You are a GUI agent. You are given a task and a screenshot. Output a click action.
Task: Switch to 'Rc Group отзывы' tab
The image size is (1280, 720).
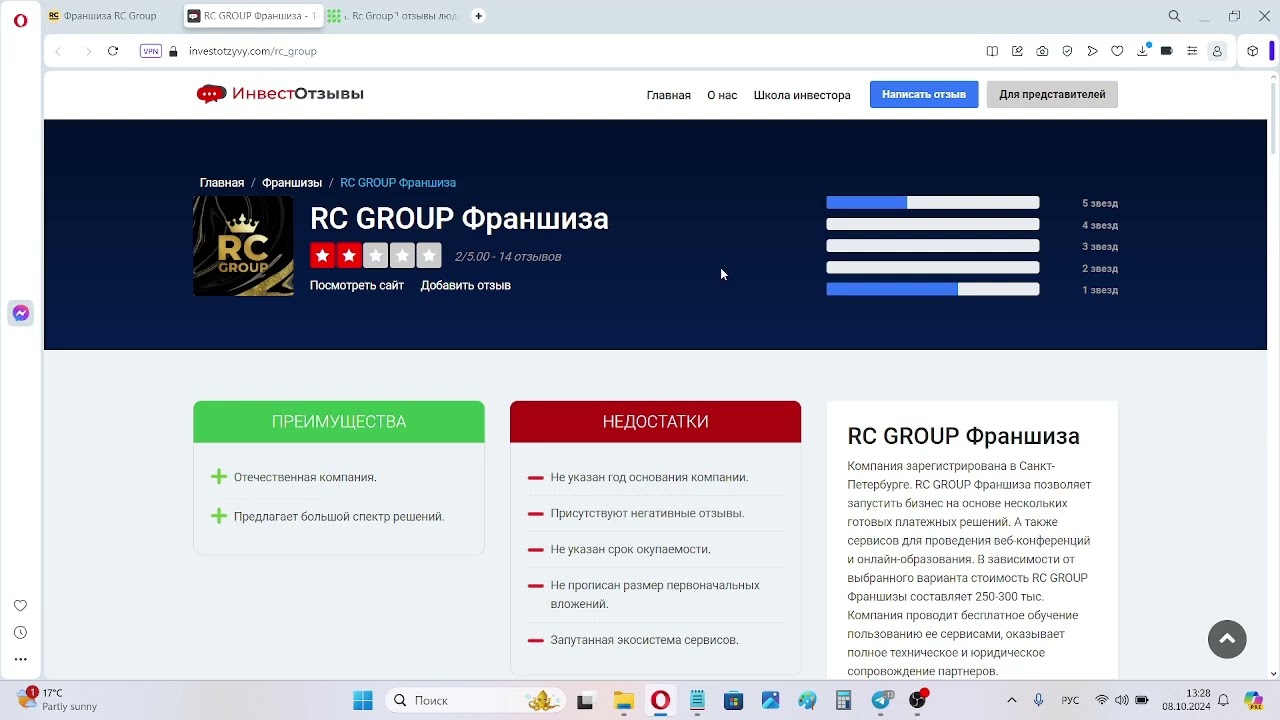click(x=393, y=16)
